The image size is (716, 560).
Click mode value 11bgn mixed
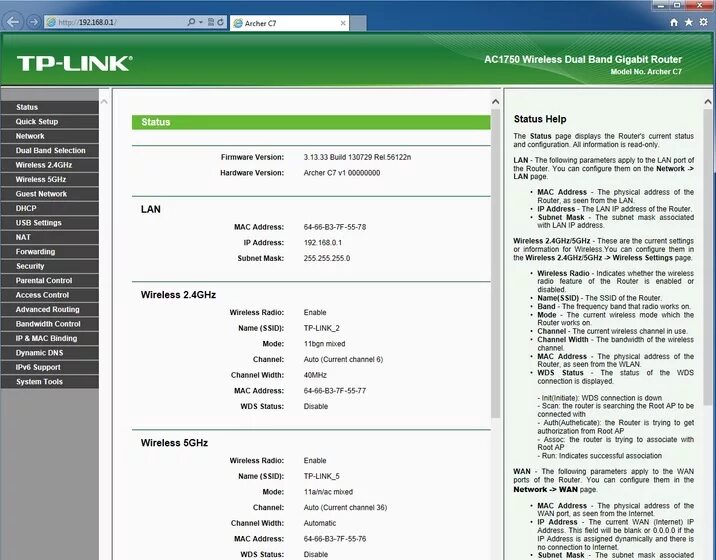(x=324, y=344)
